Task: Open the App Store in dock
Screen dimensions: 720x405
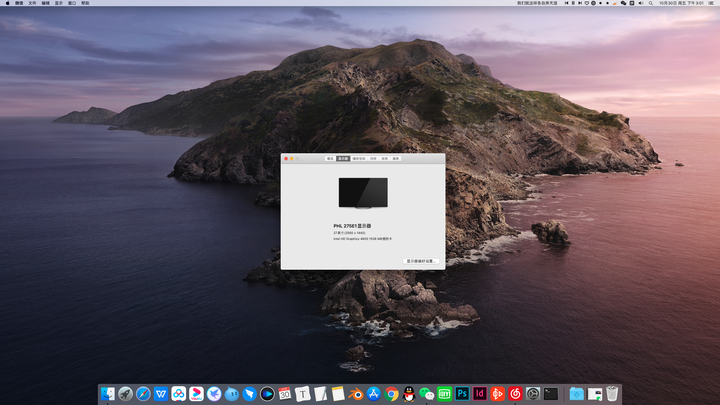Action: tap(373, 394)
